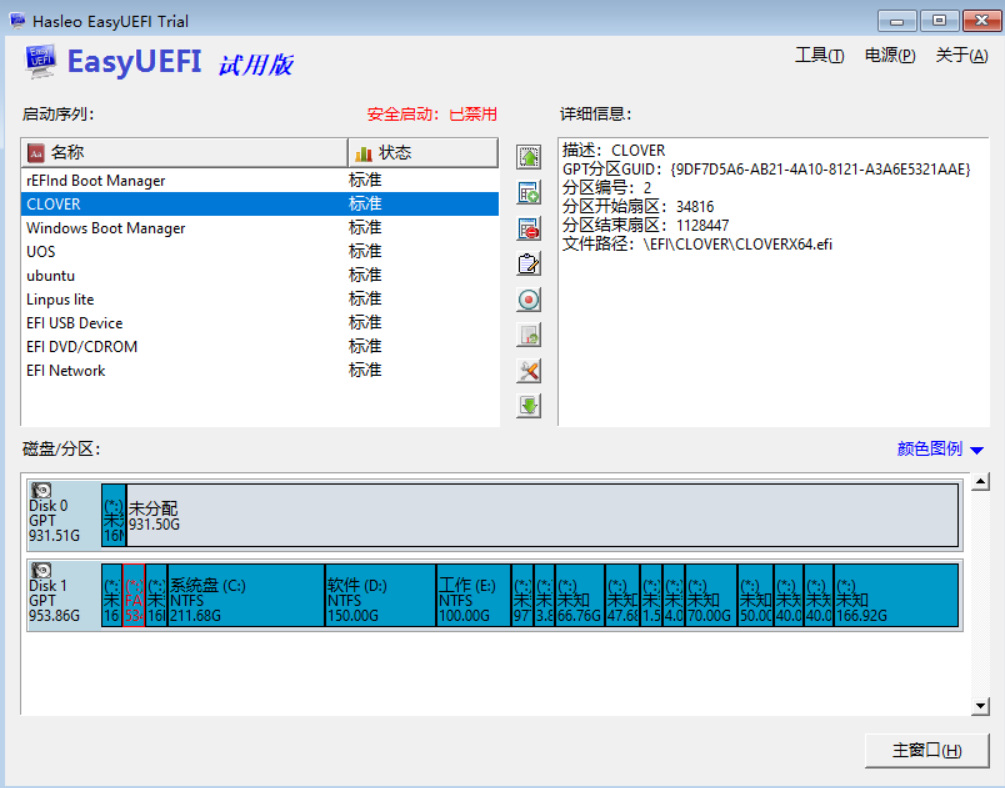Click the 分区开始扇区: 34816 line
Screen dimensions: 1005x788
click(x=638, y=206)
